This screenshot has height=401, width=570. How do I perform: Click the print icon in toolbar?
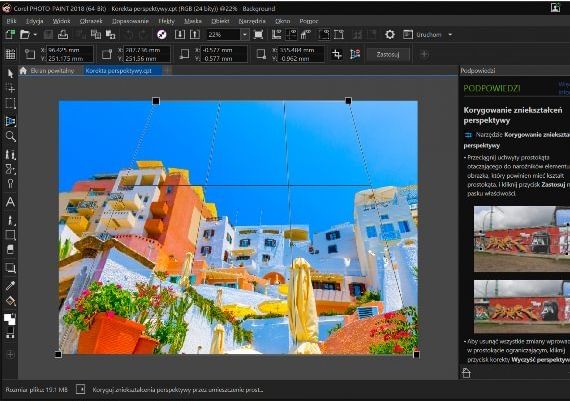pos(63,35)
